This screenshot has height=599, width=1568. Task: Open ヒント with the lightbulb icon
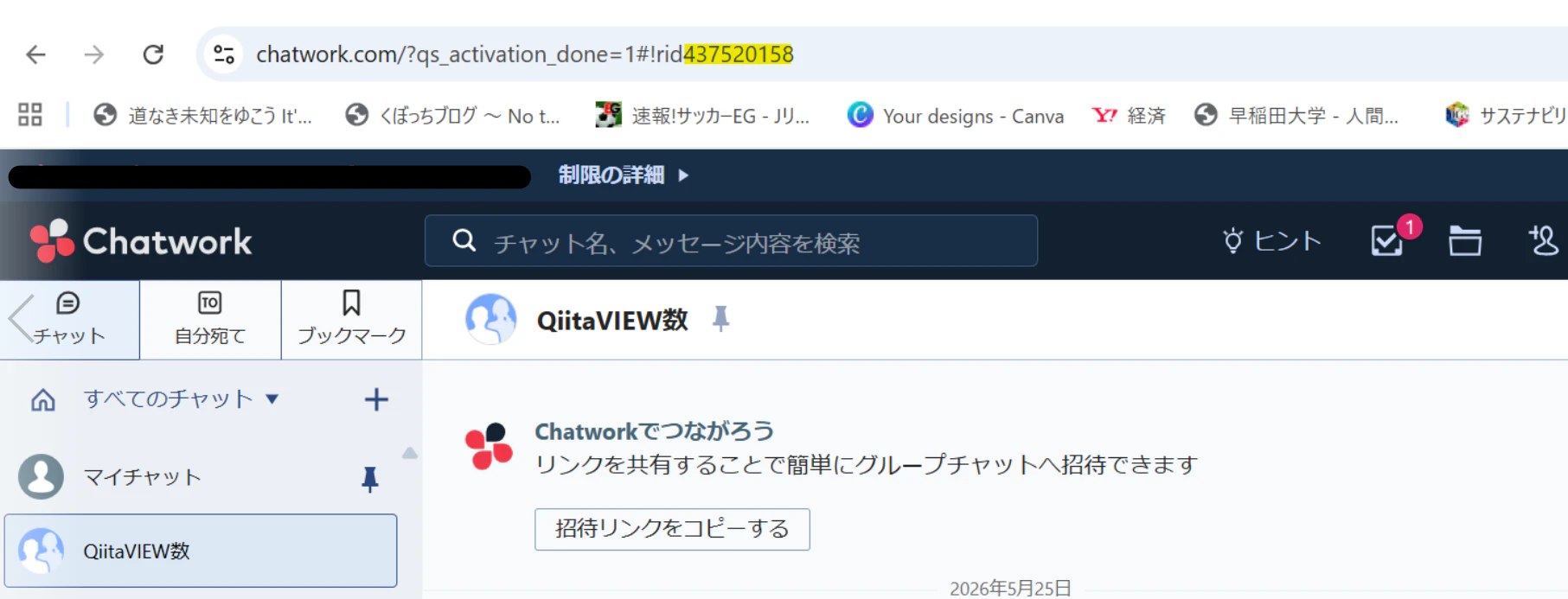point(1270,240)
